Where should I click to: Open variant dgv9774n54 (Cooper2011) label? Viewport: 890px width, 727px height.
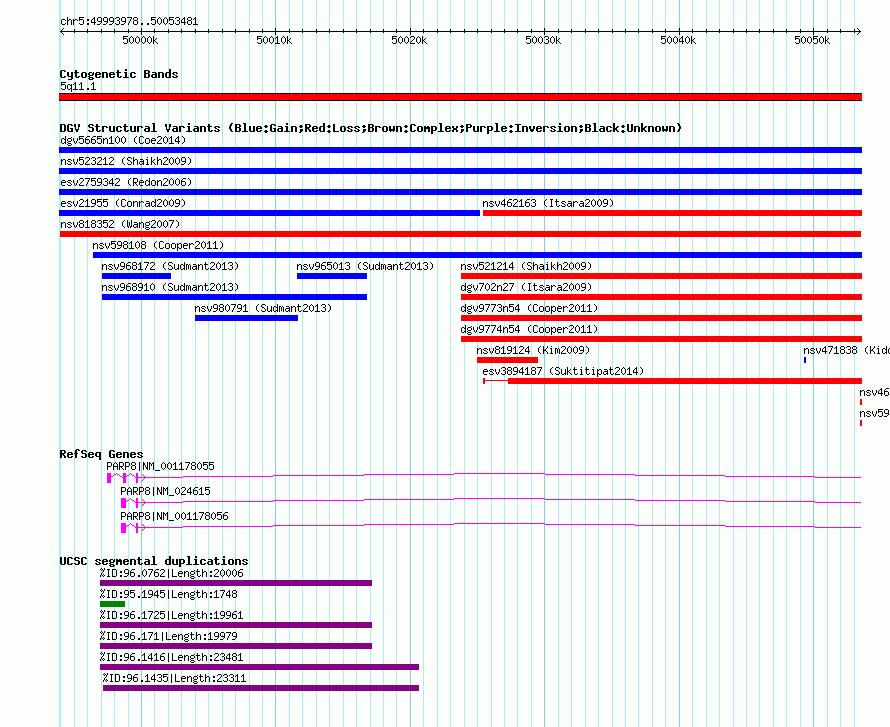coord(529,329)
